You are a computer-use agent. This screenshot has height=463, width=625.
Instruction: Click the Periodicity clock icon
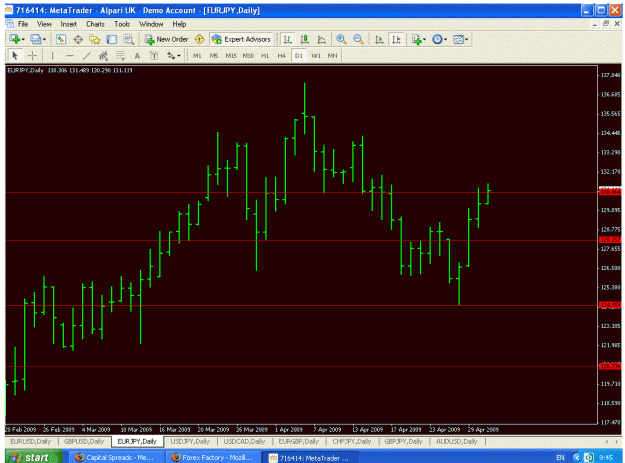click(437, 39)
